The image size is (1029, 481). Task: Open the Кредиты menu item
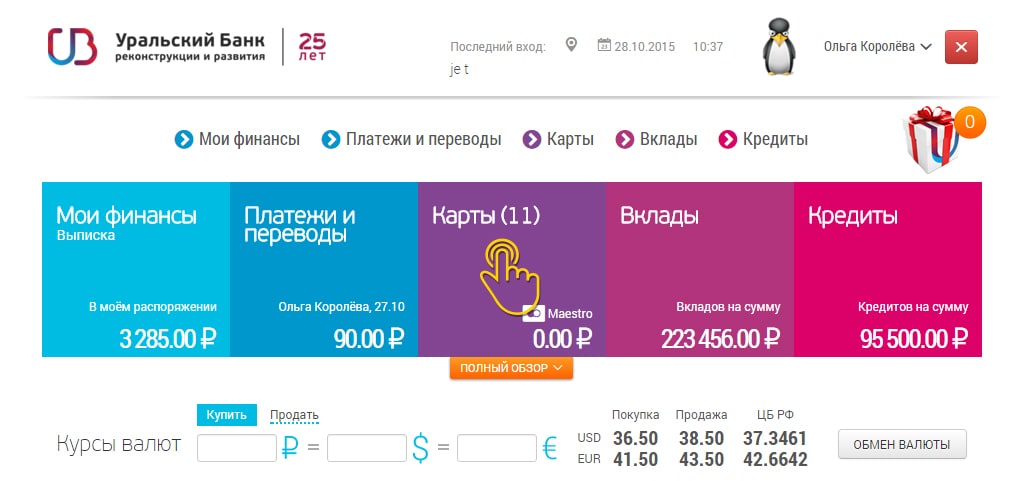[763, 139]
